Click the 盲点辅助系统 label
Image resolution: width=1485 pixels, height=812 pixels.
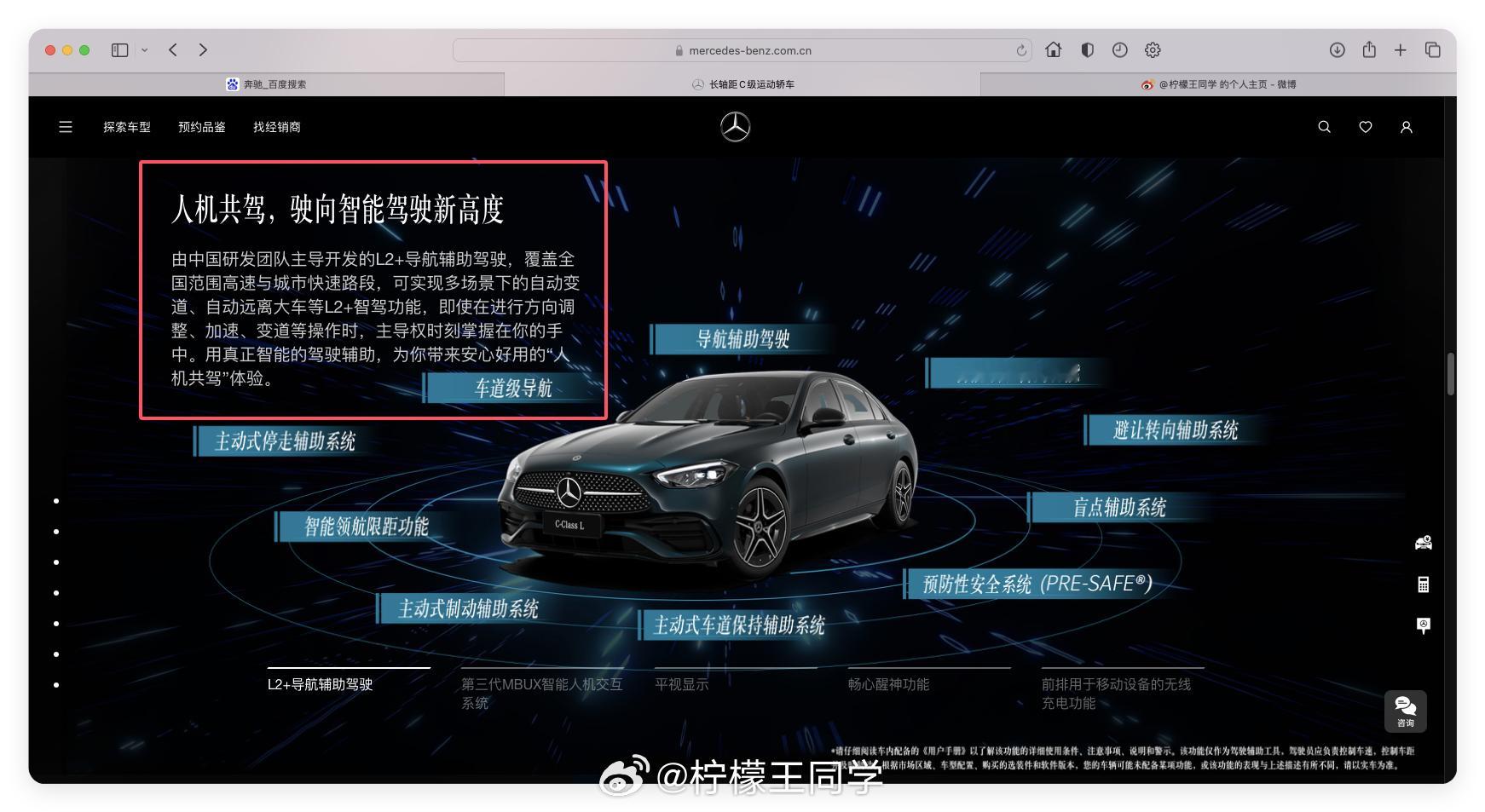tap(1119, 507)
